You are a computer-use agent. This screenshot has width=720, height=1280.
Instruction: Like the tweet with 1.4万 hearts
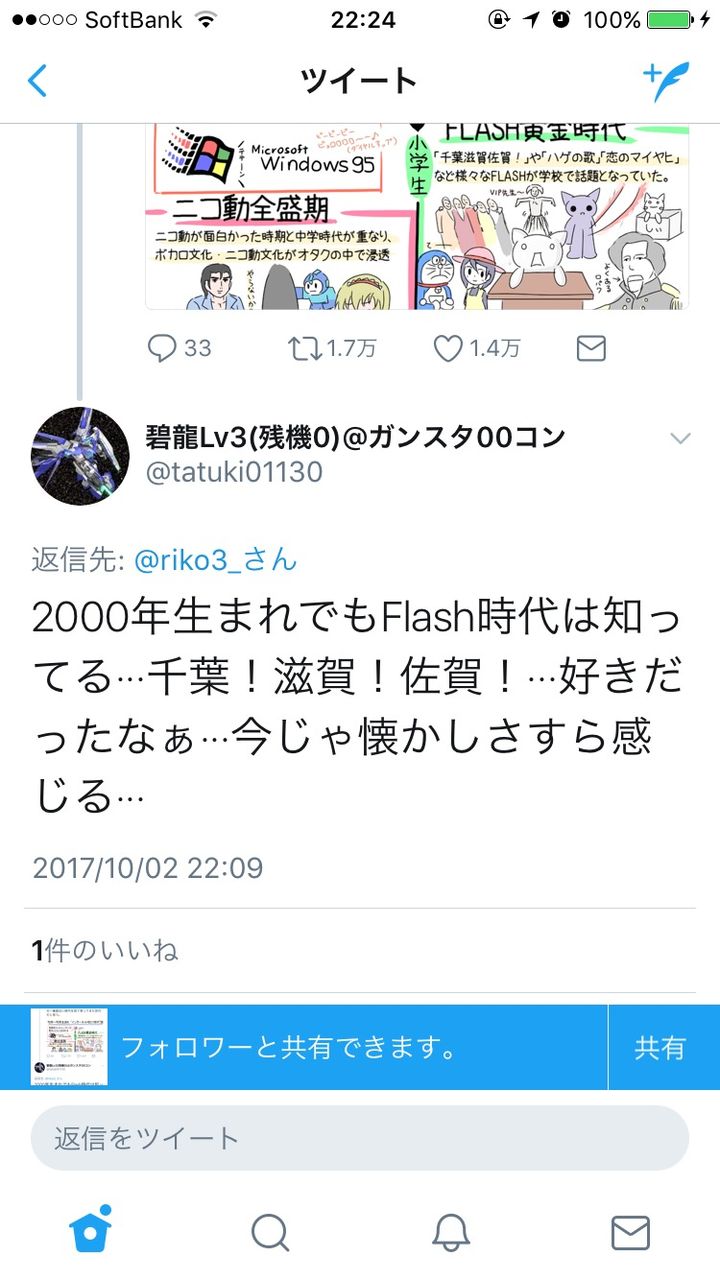(x=477, y=348)
